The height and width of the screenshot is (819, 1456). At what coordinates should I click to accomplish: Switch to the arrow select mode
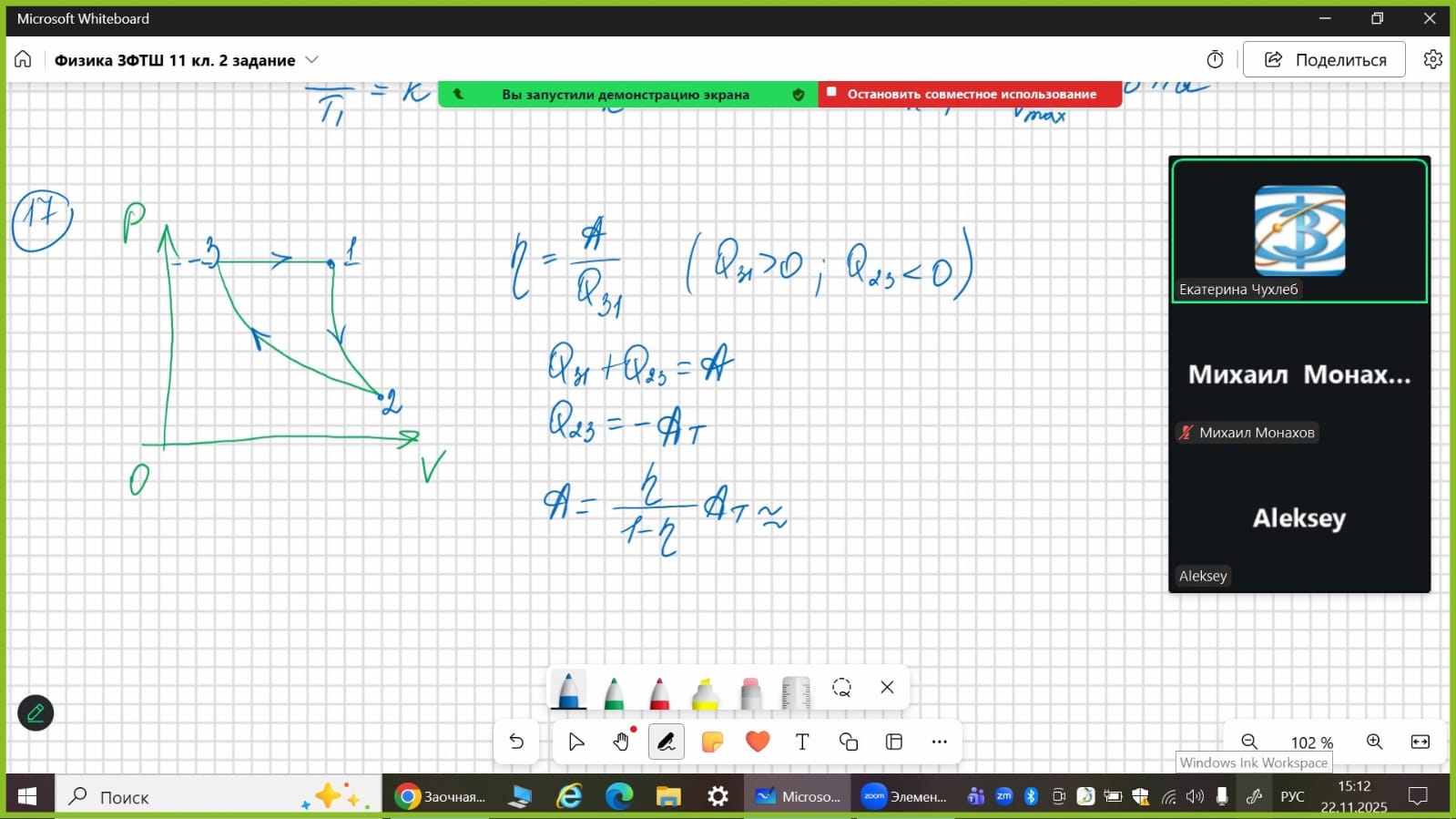click(x=575, y=742)
